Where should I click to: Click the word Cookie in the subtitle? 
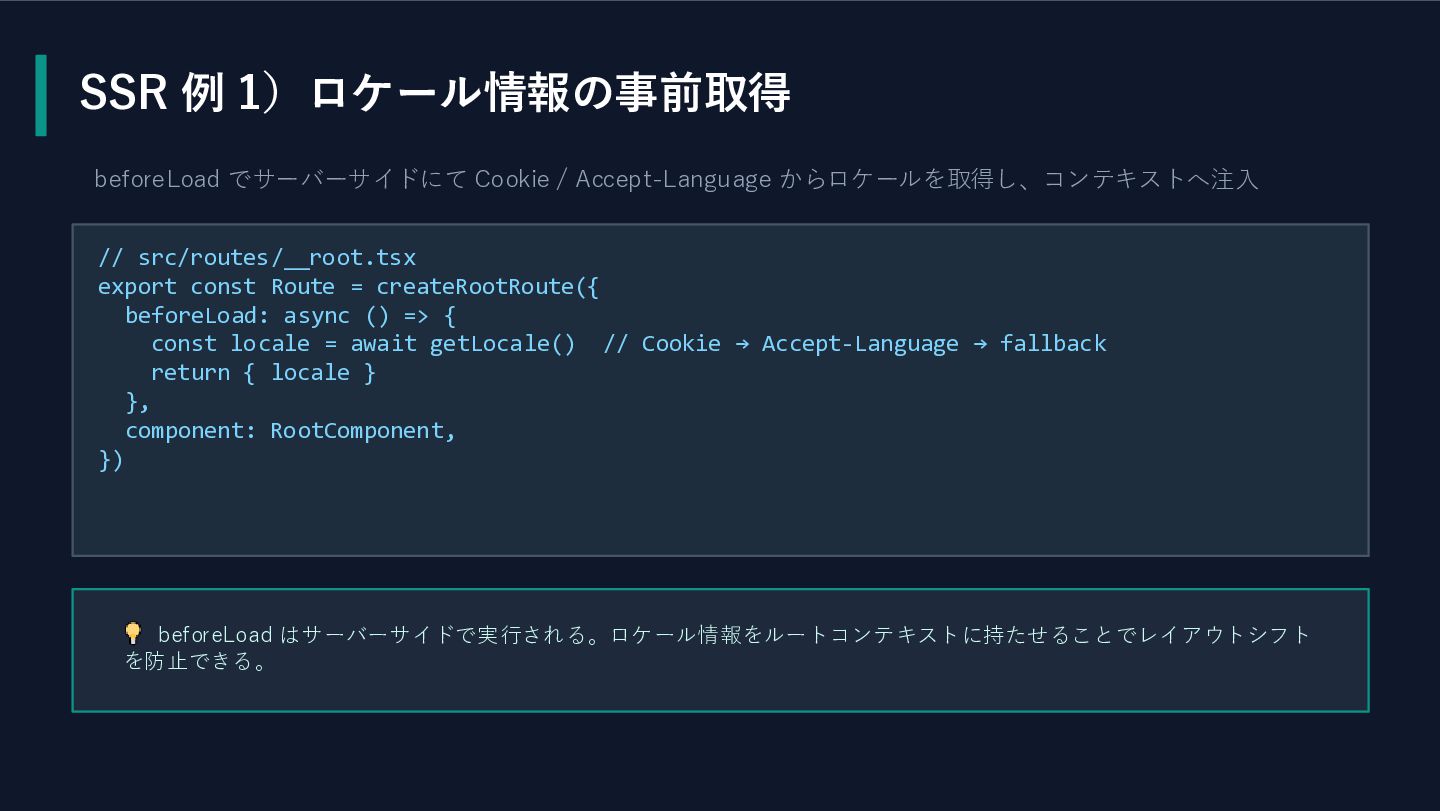(512, 179)
